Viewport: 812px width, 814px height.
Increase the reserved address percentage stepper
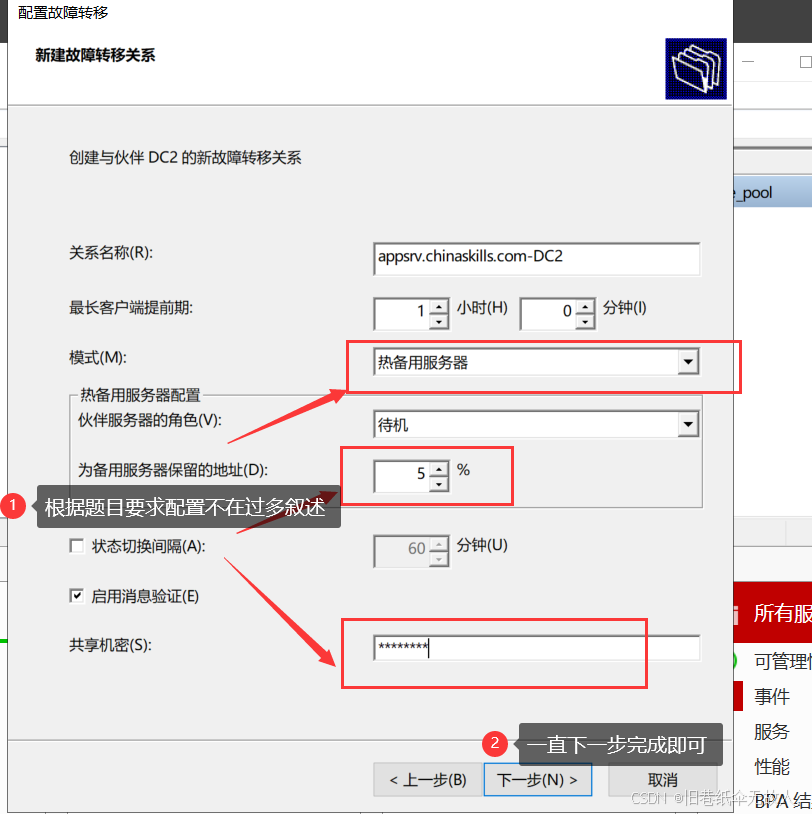[440, 470]
